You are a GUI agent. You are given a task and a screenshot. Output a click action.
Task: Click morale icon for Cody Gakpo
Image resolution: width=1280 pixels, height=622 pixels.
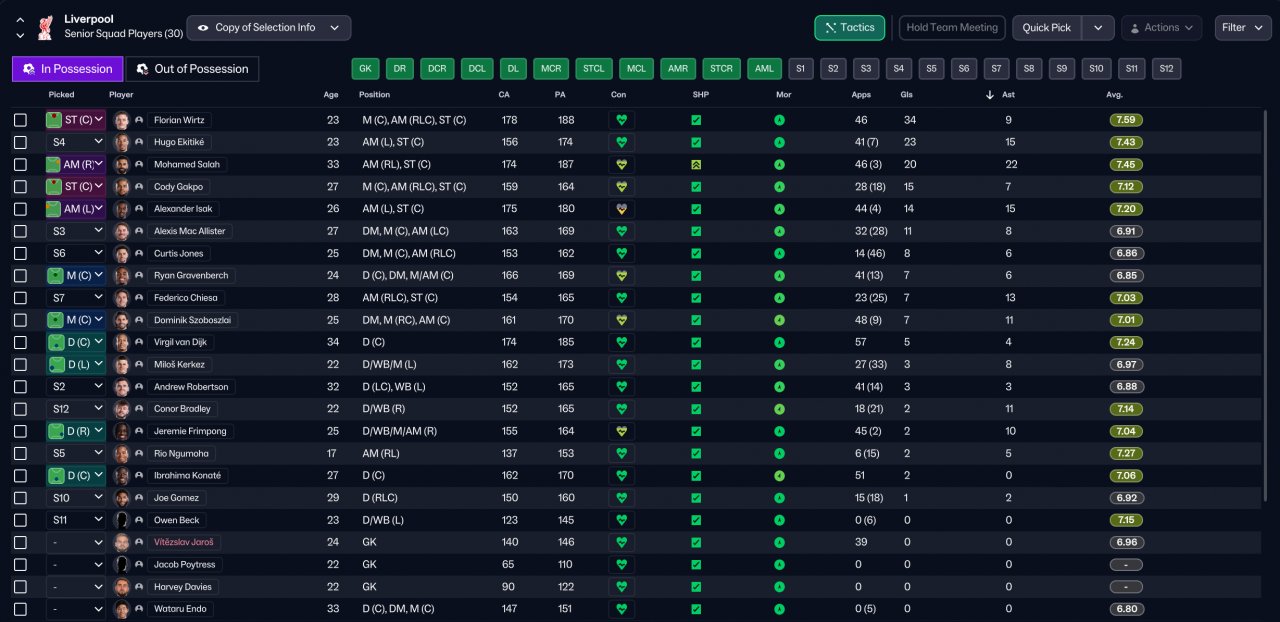tap(779, 187)
